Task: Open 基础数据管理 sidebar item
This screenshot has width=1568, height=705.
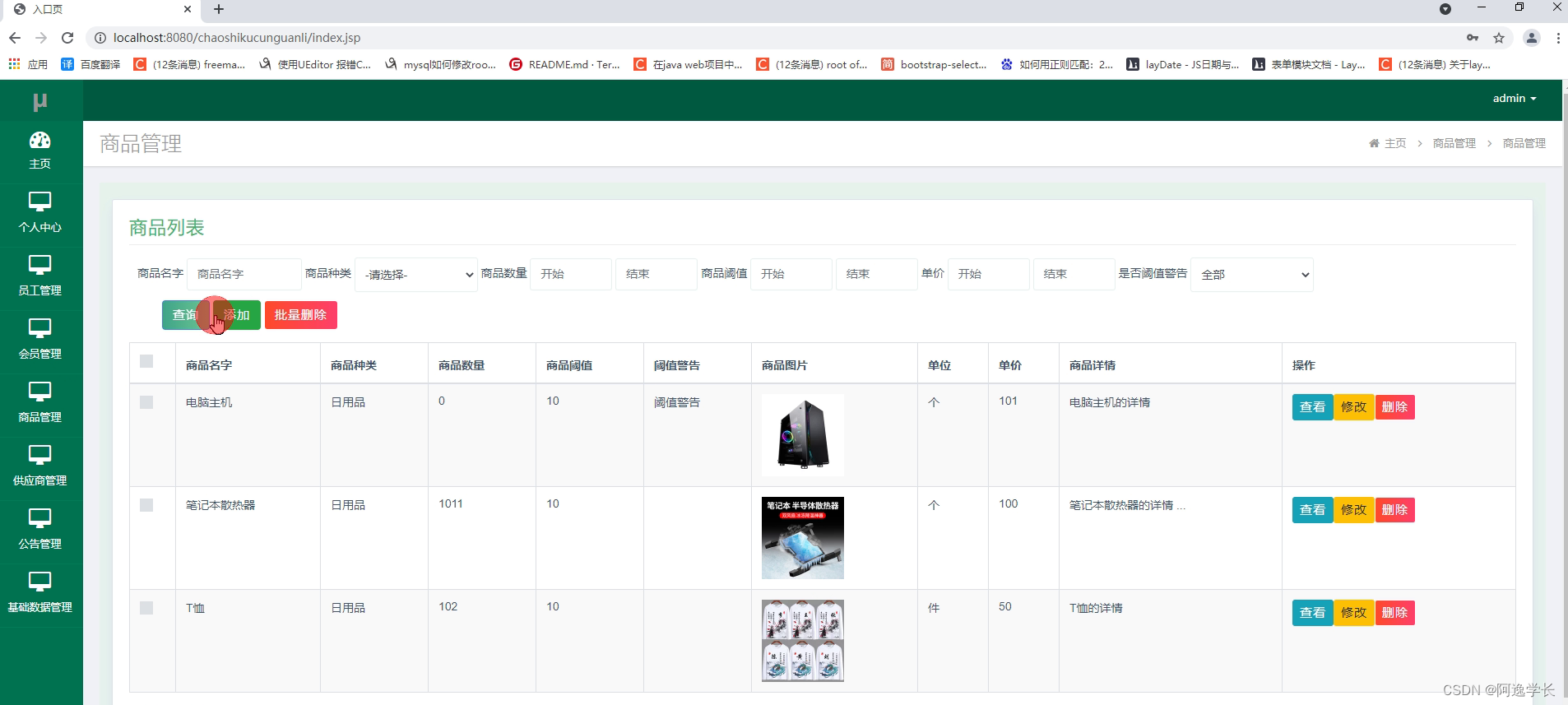Action: [x=39, y=593]
